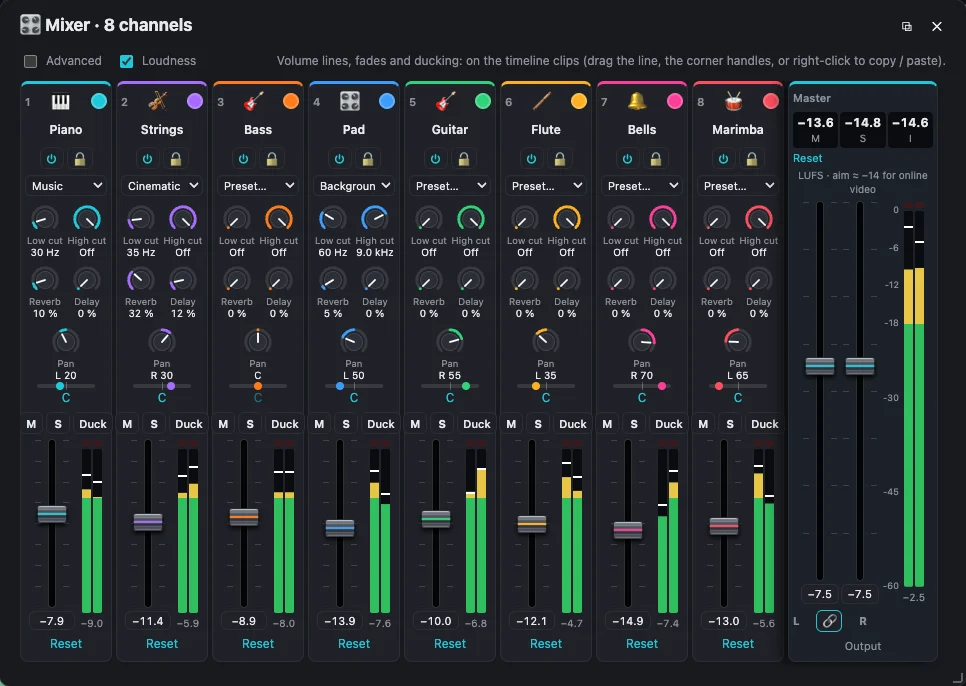Click the Piano fader value −7.9 field

[x=52, y=621]
